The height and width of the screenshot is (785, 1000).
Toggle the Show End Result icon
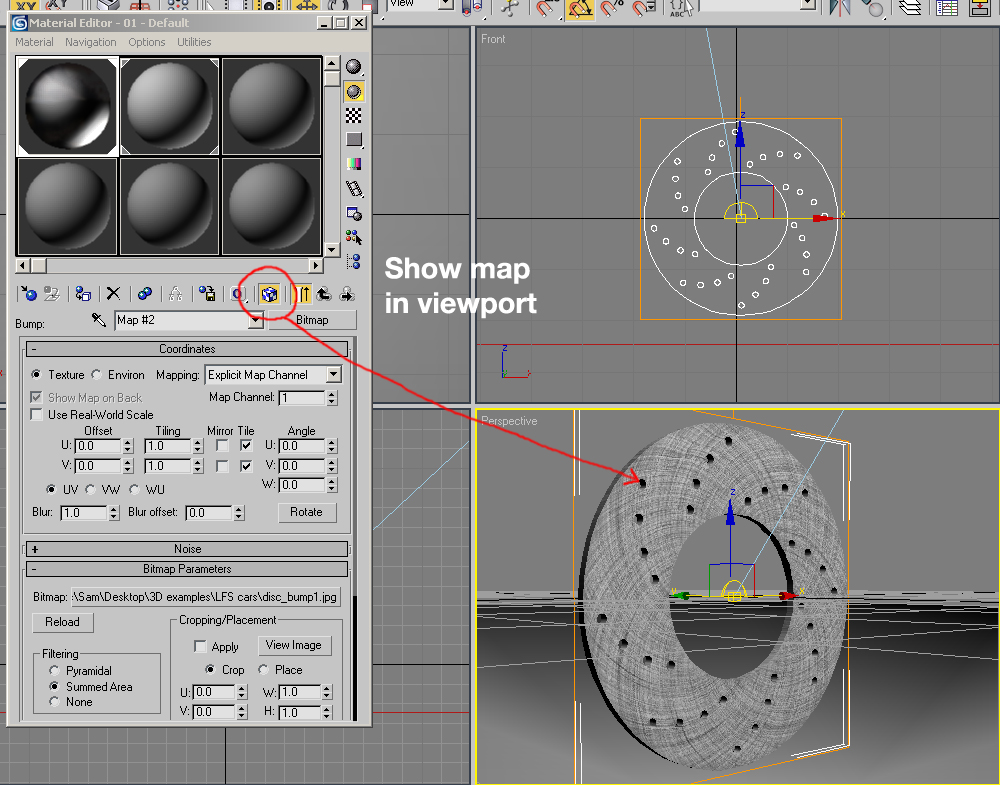[x=303, y=294]
